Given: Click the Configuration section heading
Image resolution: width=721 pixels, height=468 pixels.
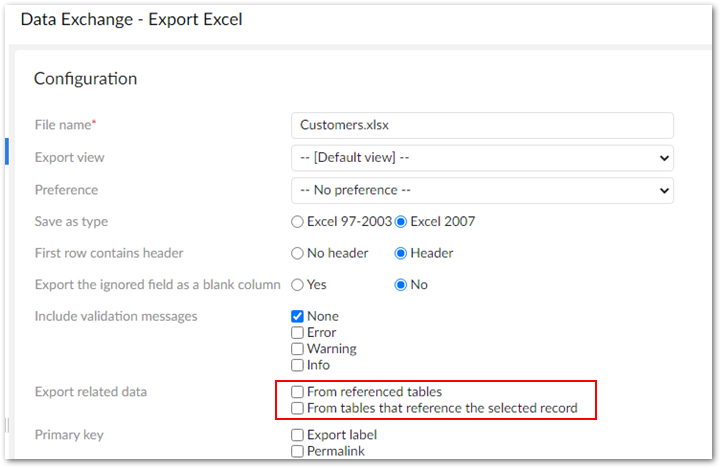Looking at the screenshot, I should (x=85, y=78).
